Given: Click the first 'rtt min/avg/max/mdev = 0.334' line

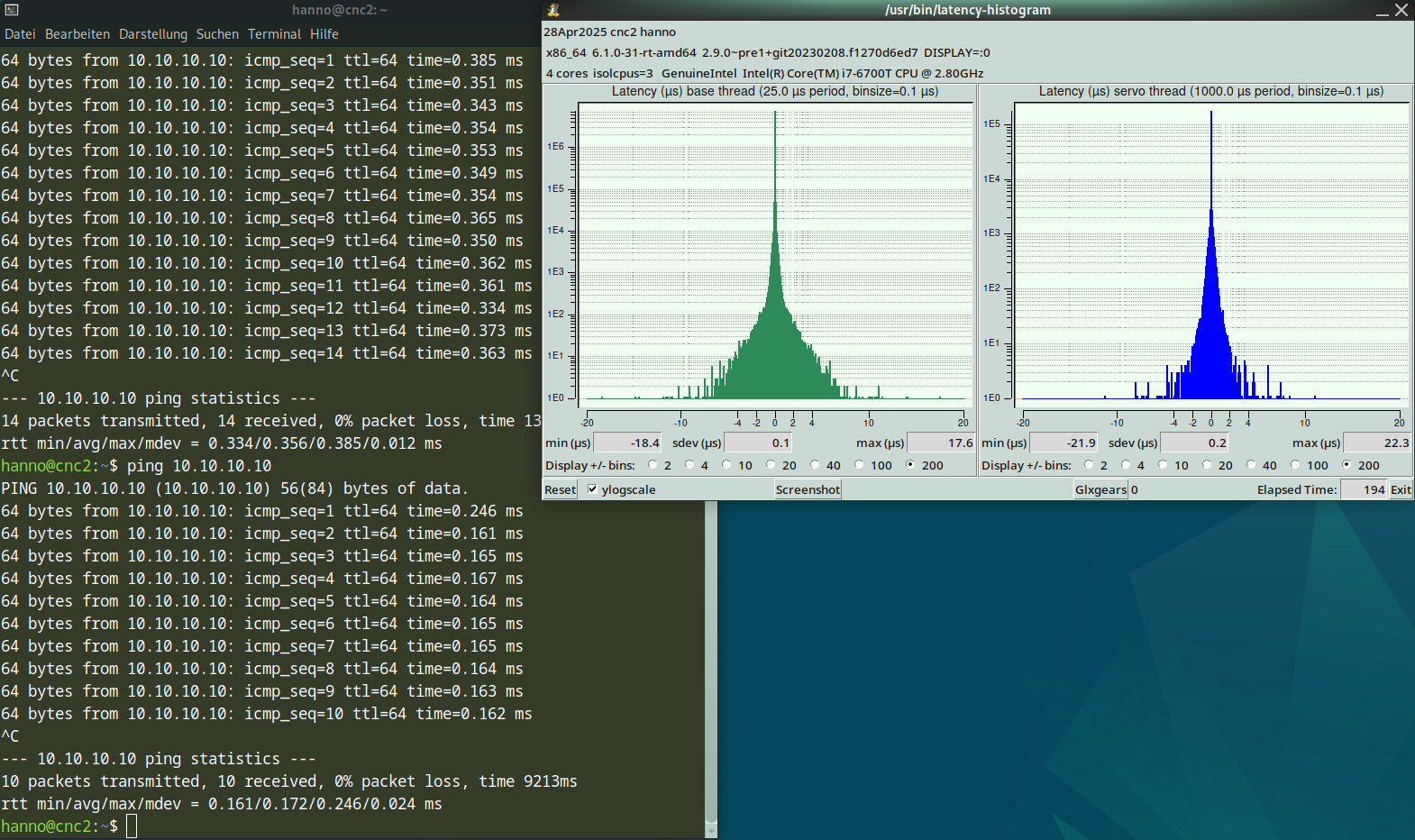Looking at the screenshot, I should click(222, 443).
